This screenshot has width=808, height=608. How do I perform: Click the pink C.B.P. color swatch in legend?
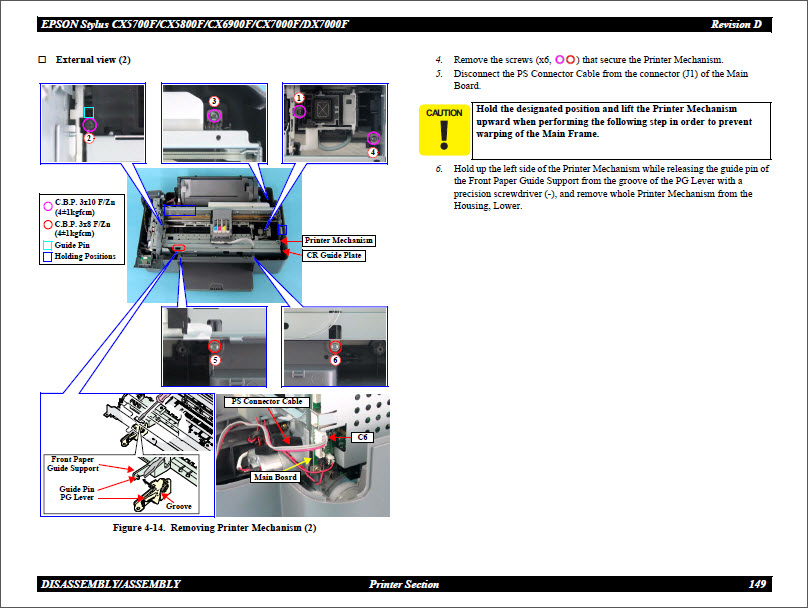point(47,207)
